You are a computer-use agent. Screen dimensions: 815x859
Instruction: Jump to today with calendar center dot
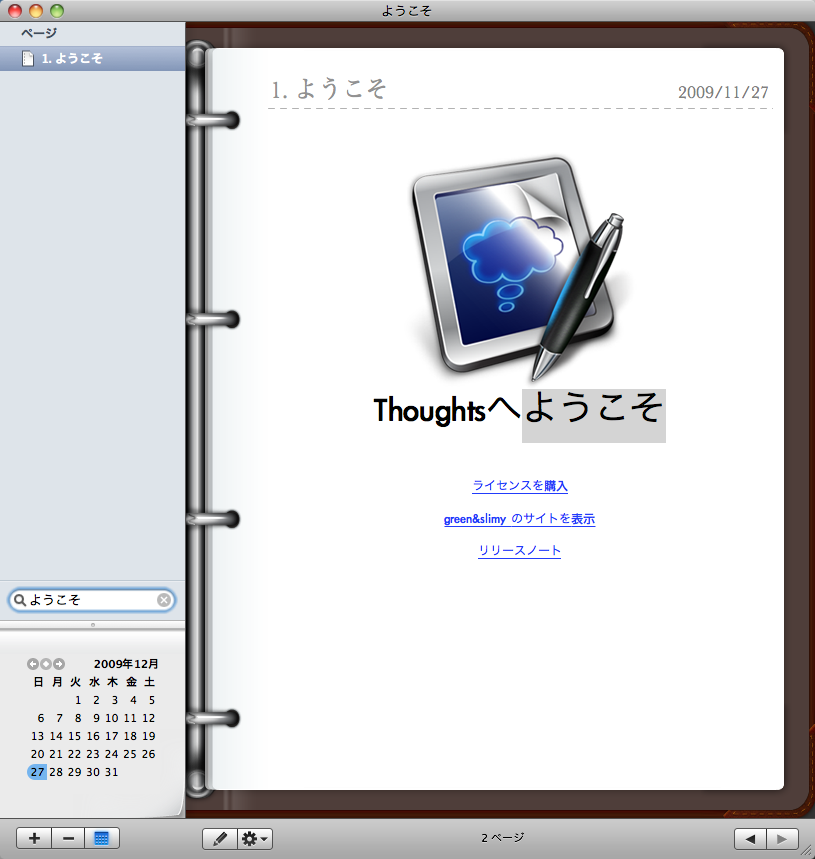(x=46, y=664)
